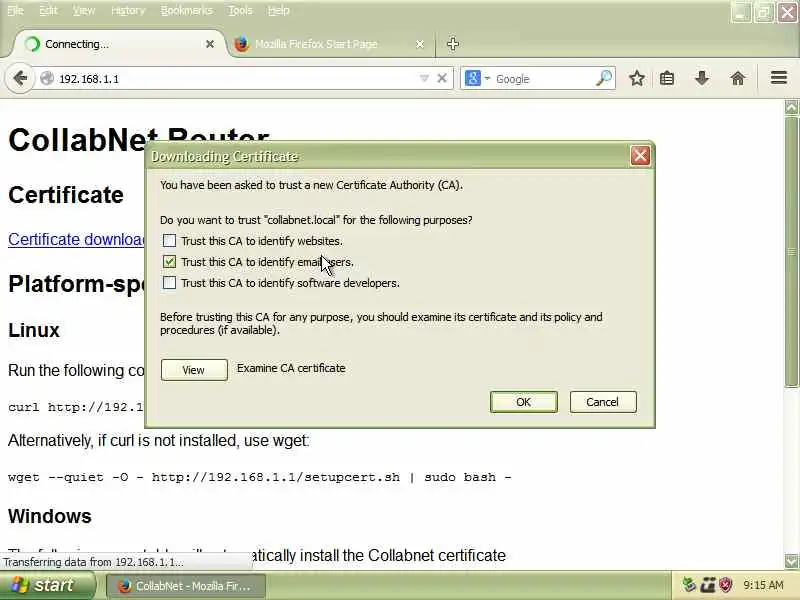Close the Mozilla Firefox Start Page tab

point(420,44)
